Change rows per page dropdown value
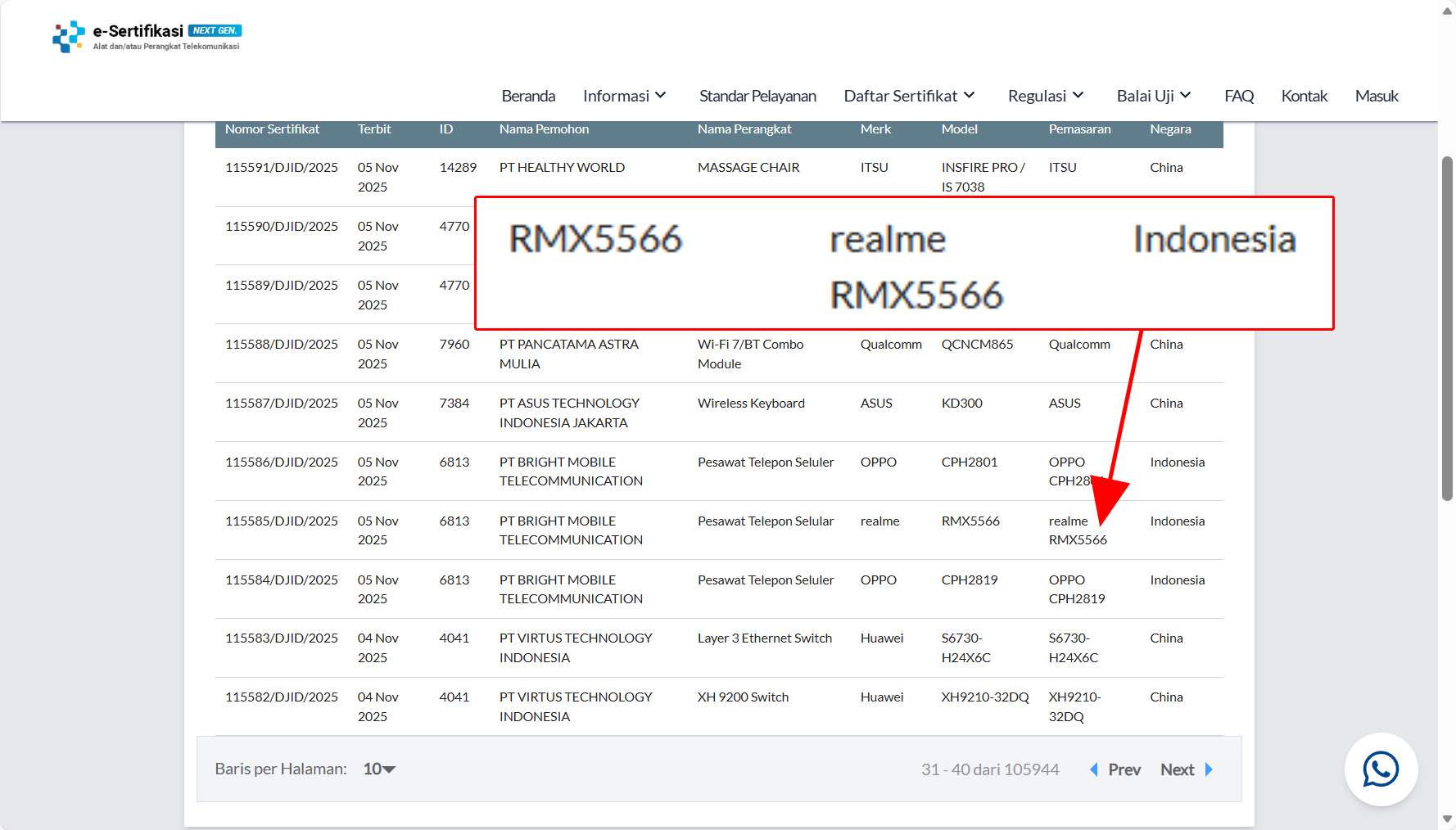This screenshot has width=1456, height=830. click(379, 769)
